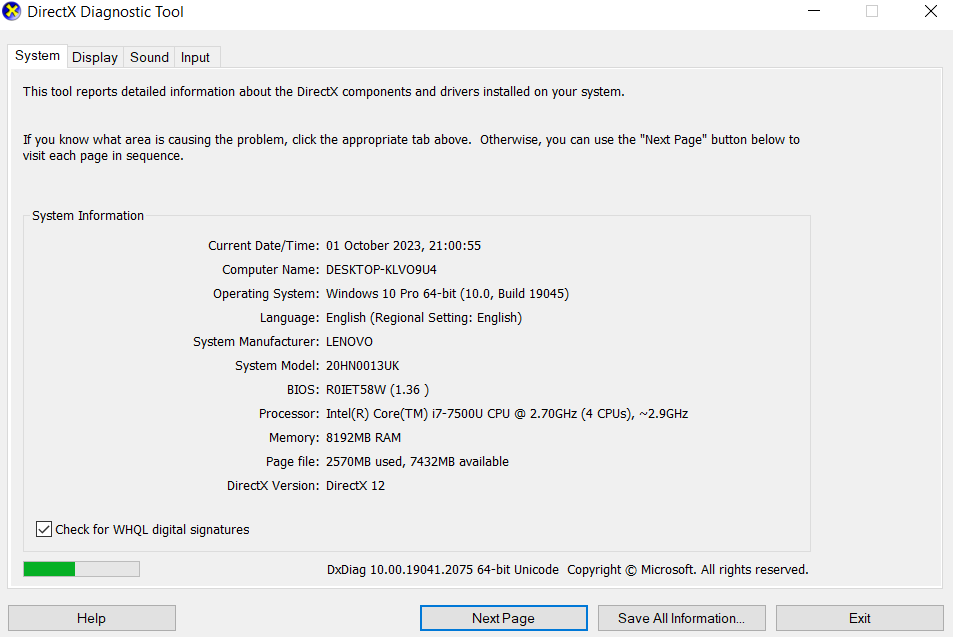The height and width of the screenshot is (637, 953).
Task: Click the green loading progress bar
Action: (81, 569)
